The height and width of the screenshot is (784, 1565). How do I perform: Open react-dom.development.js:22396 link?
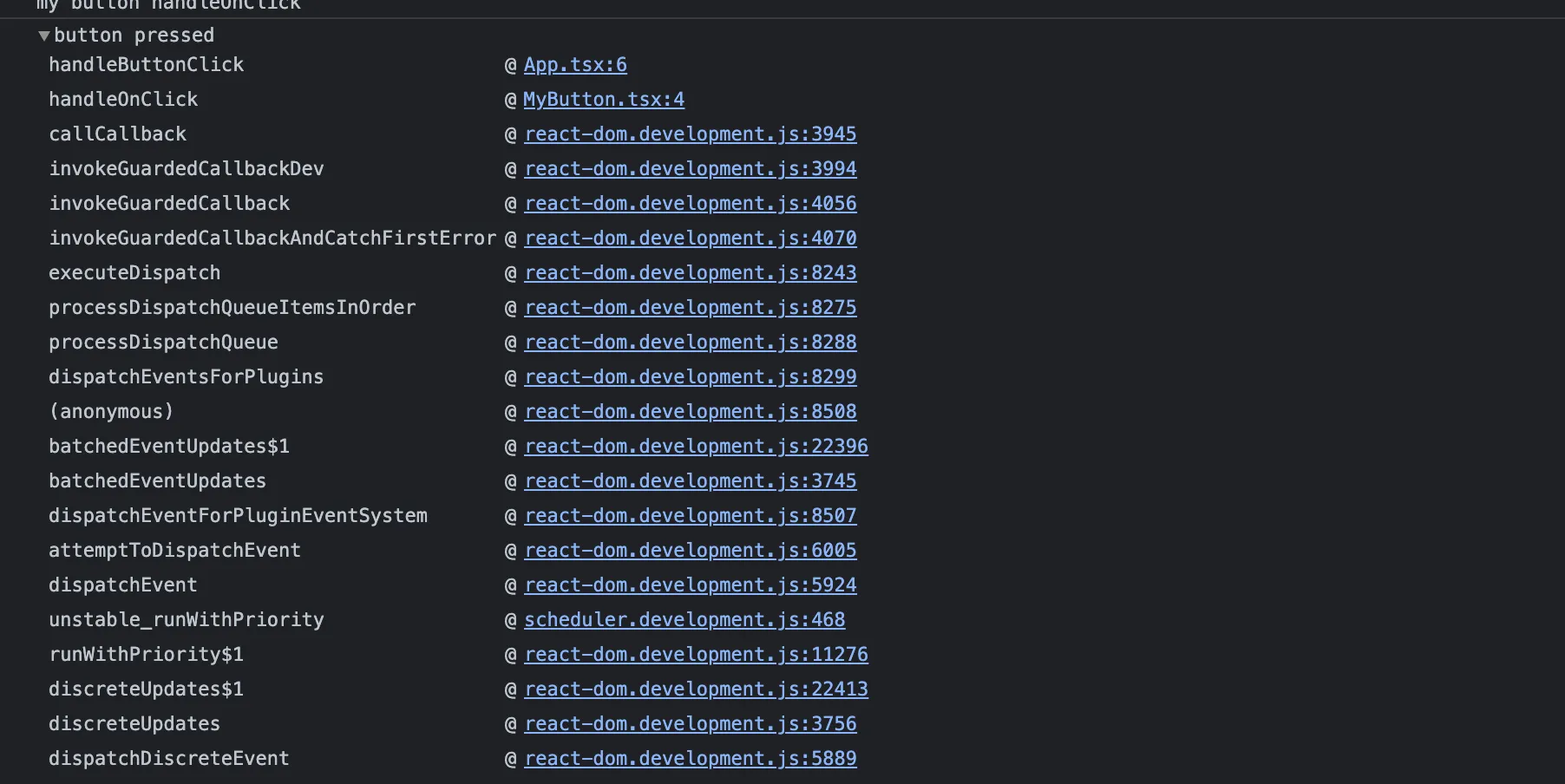coord(696,447)
